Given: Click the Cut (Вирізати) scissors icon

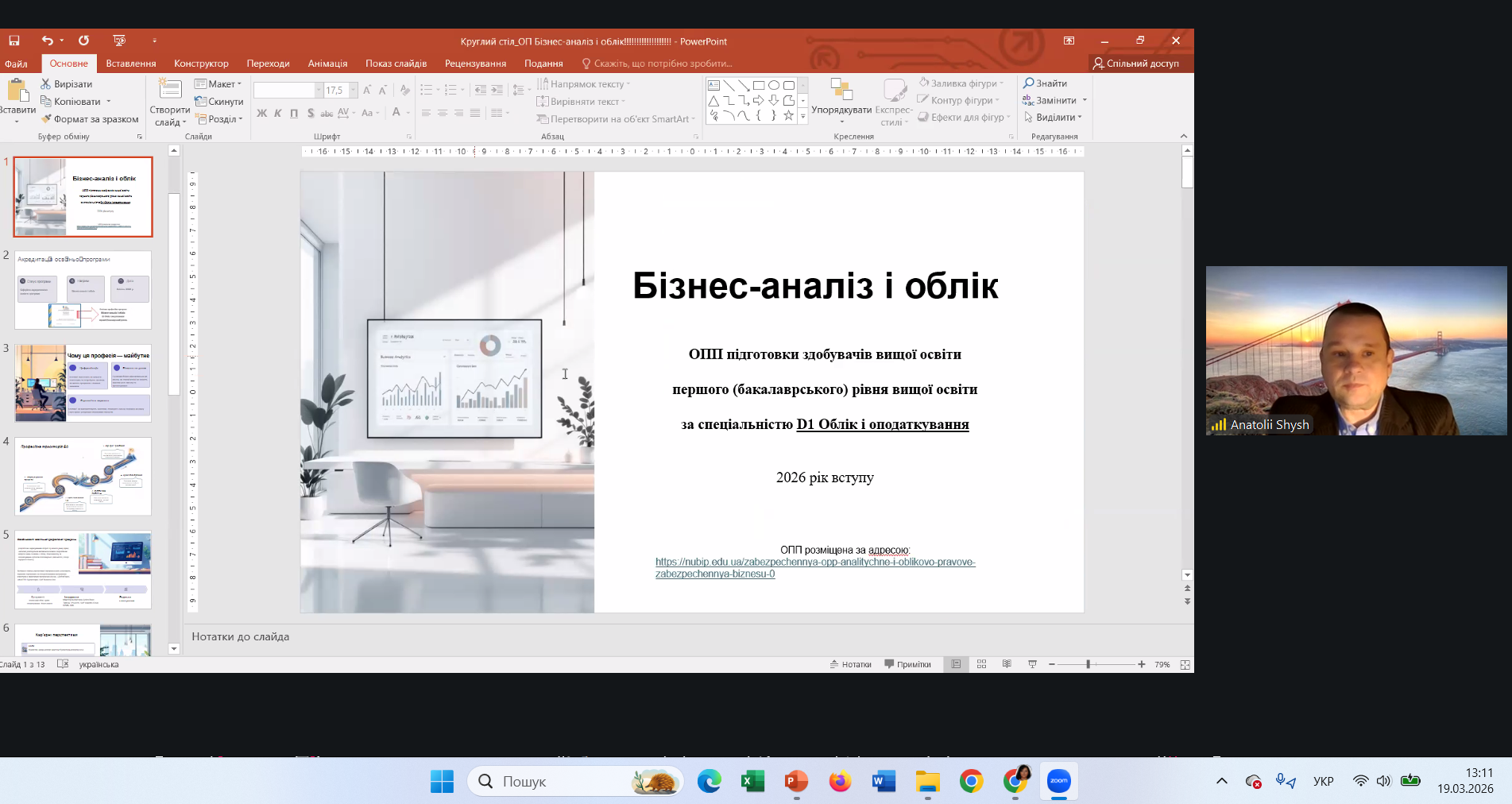Looking at the screenshot, I should (x=46, y=84).
